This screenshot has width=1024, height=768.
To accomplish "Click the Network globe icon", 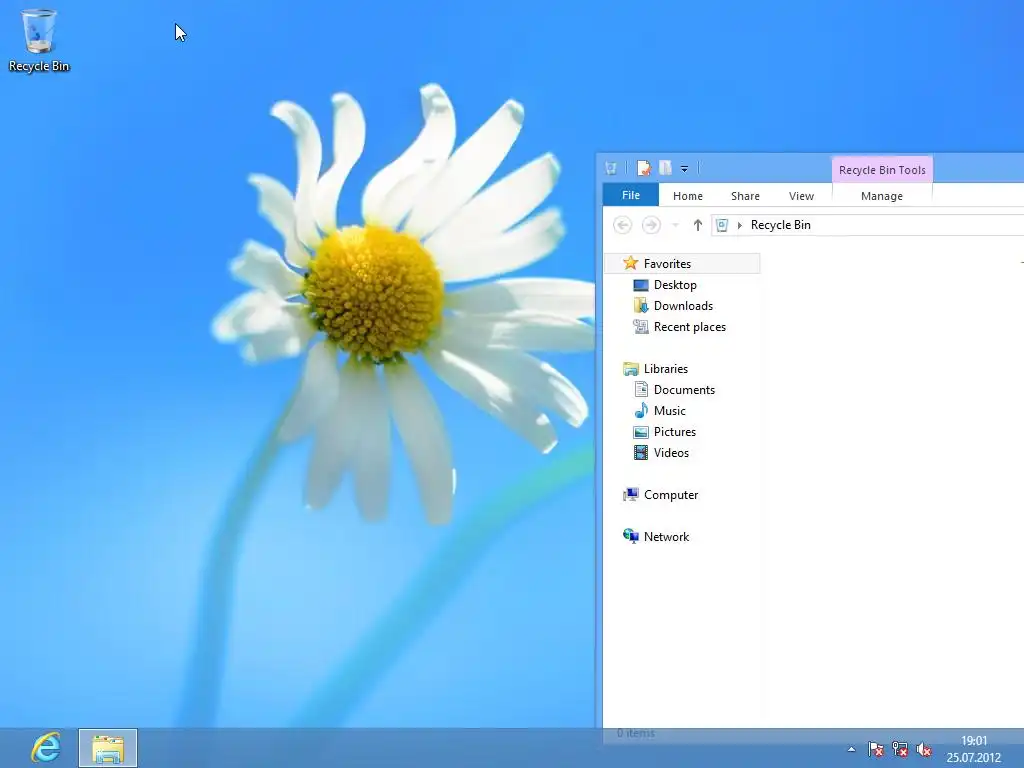I will click(630, 536).
